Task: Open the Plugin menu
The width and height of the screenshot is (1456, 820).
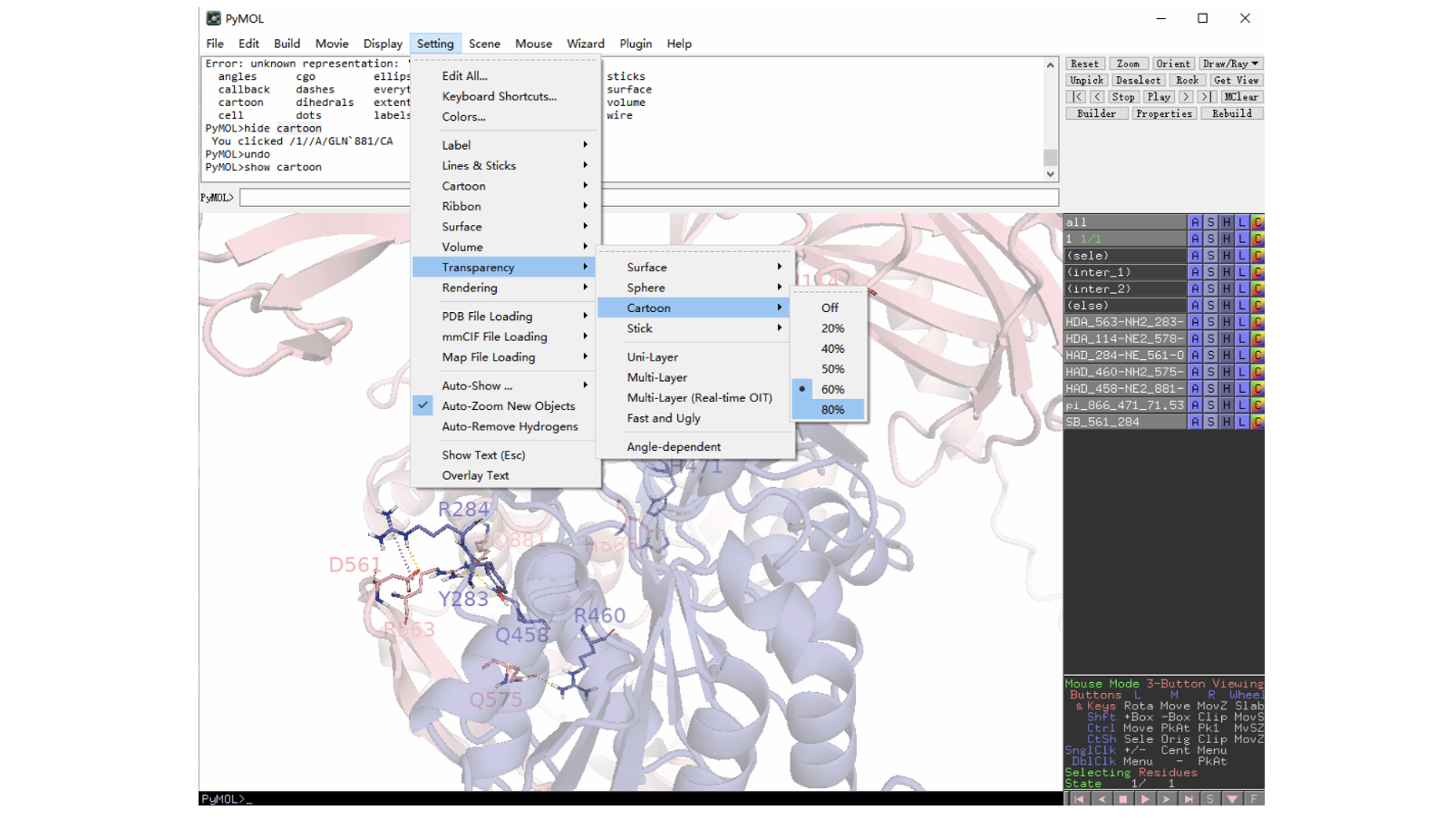Action: (x=636, y=44)
